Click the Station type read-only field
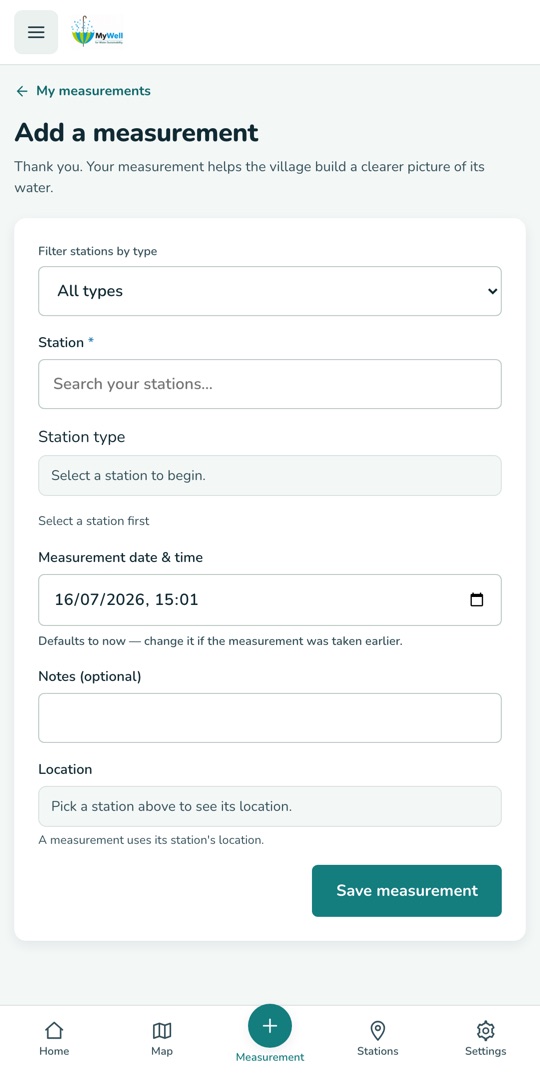This screenshot has height=1080, width=540. click(270, 475)
